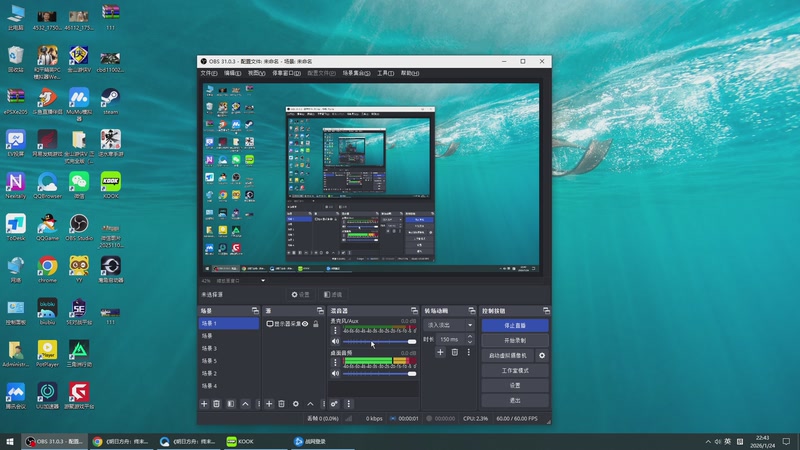Toggle display capture source visibility eye
The height and width of the screenshot is (450, 800).
(305, 324)
